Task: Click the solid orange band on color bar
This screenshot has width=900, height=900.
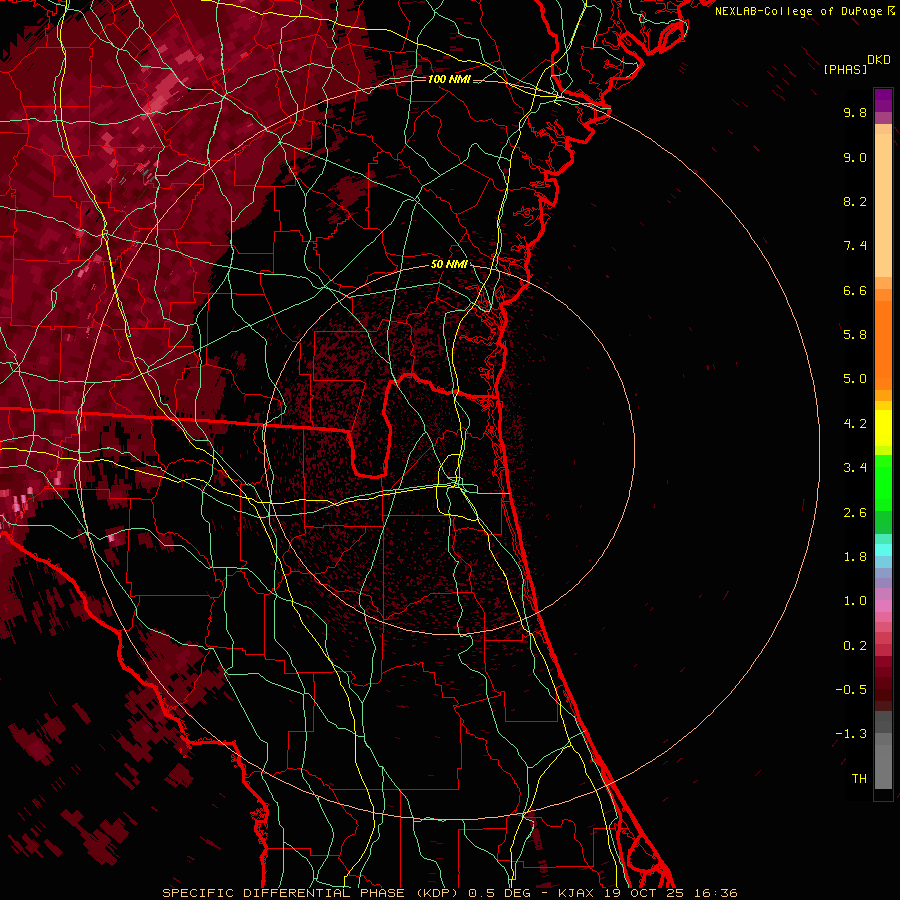Action: pos(883,344)
